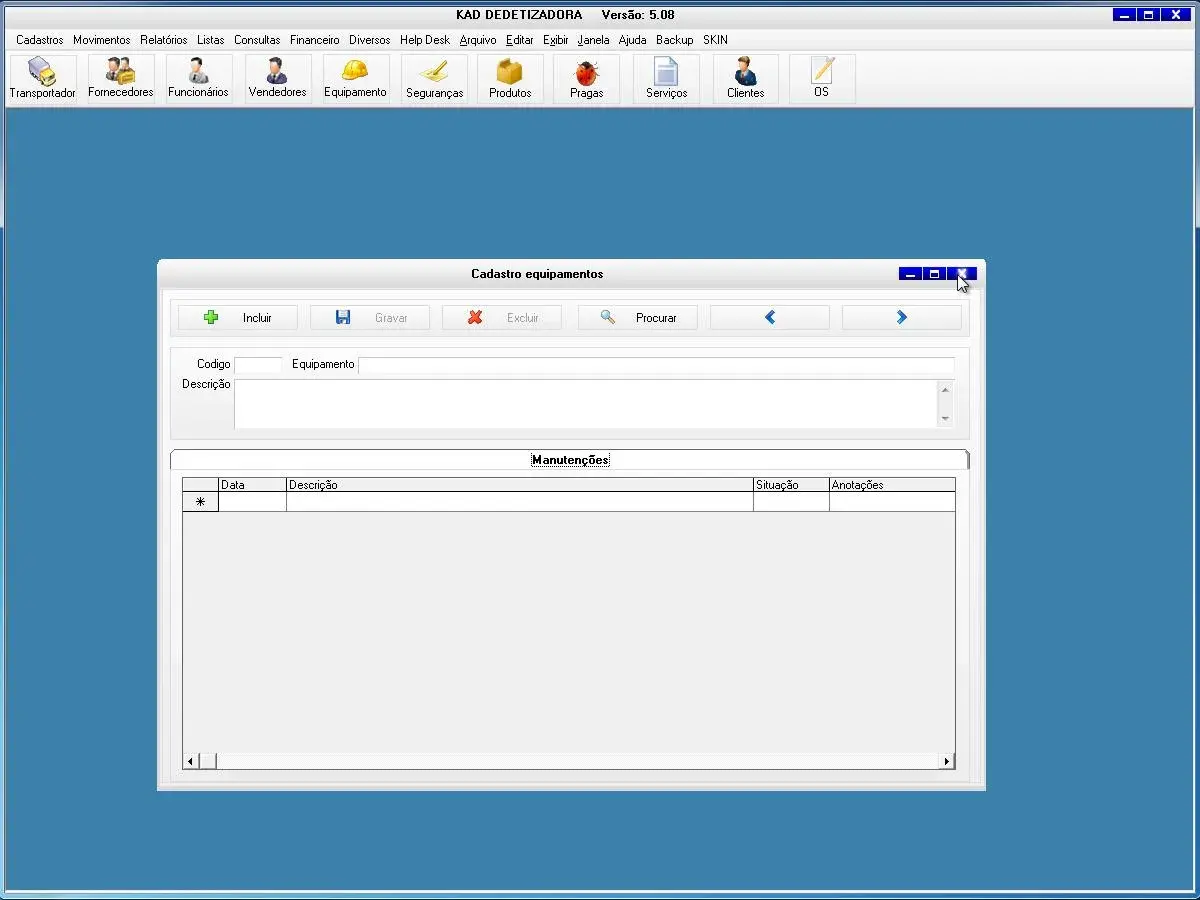Go to next record with right arrow
The image size is (1200, 900).
click(902, 317)
